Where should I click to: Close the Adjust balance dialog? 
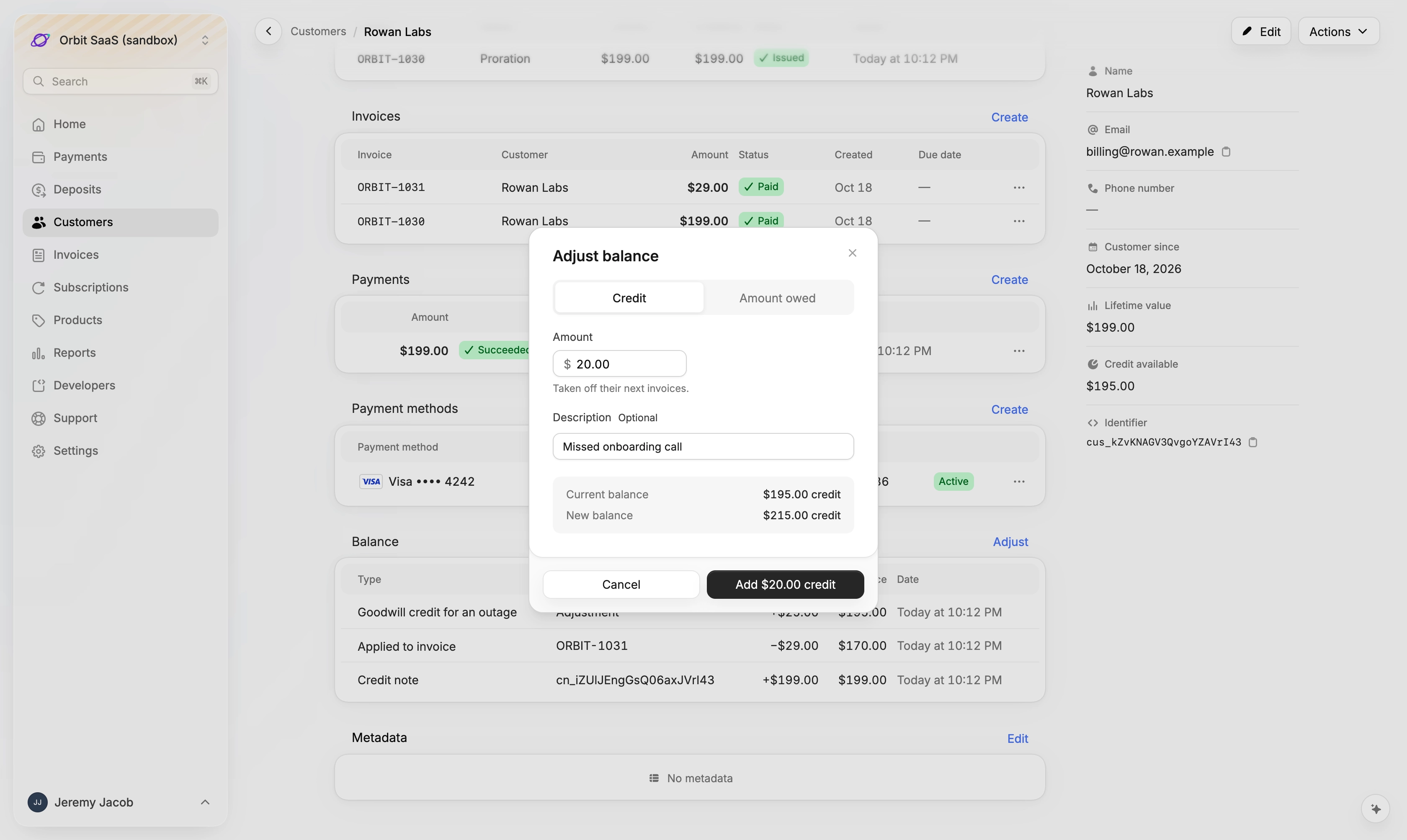point(852,253)
